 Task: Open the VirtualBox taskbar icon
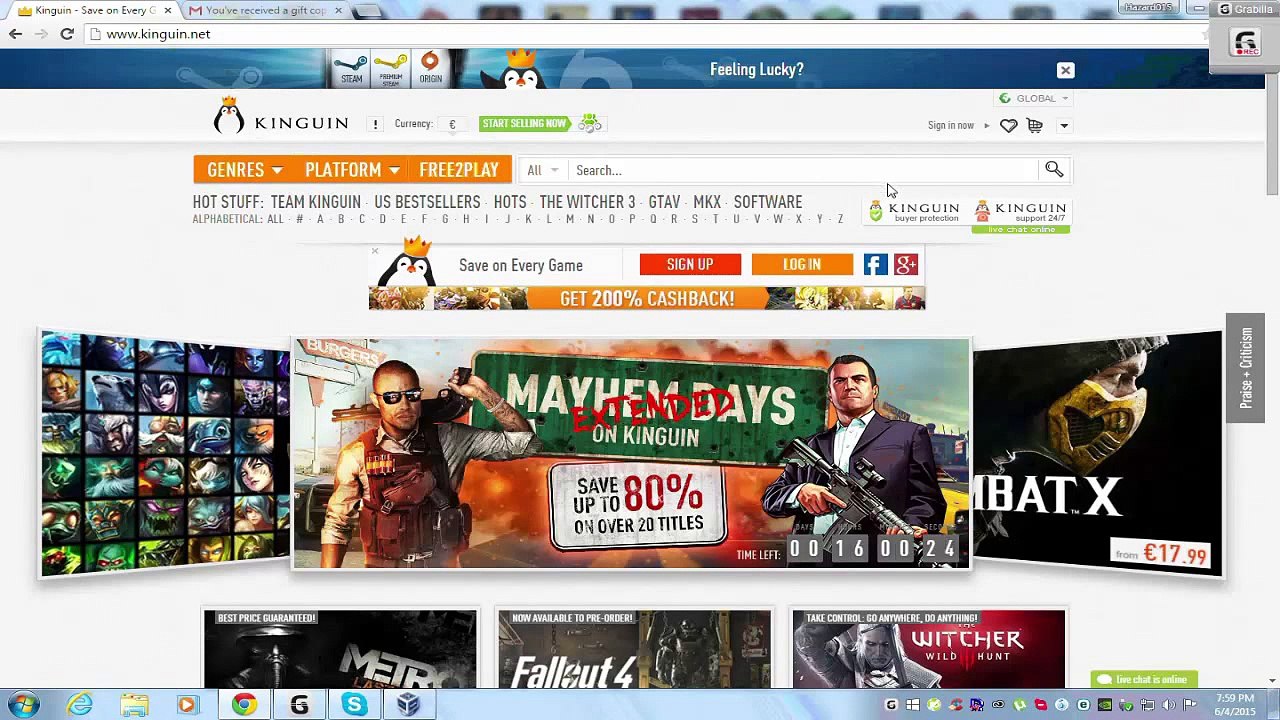click(x=408, y=705)
